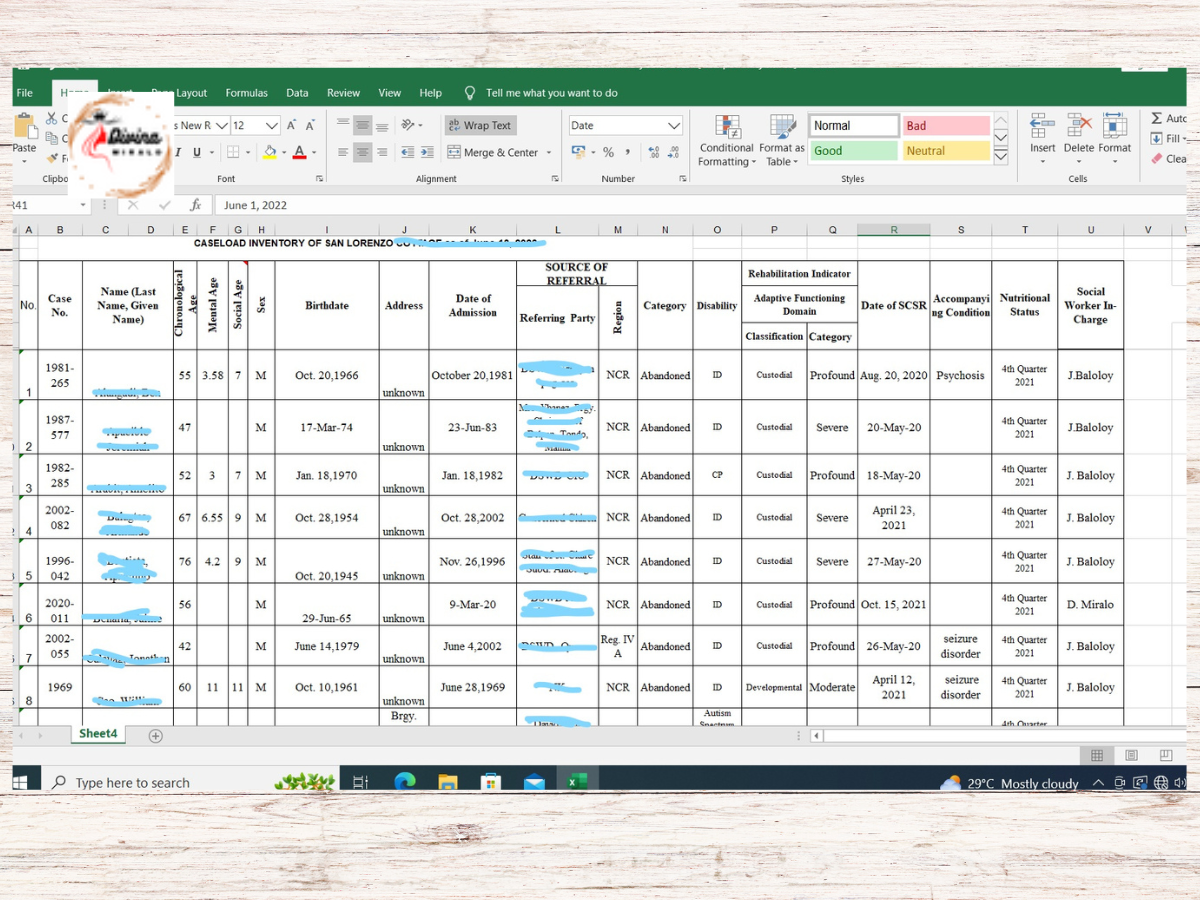
Task: Click the text Orientation icon
Action: [408, 125]
